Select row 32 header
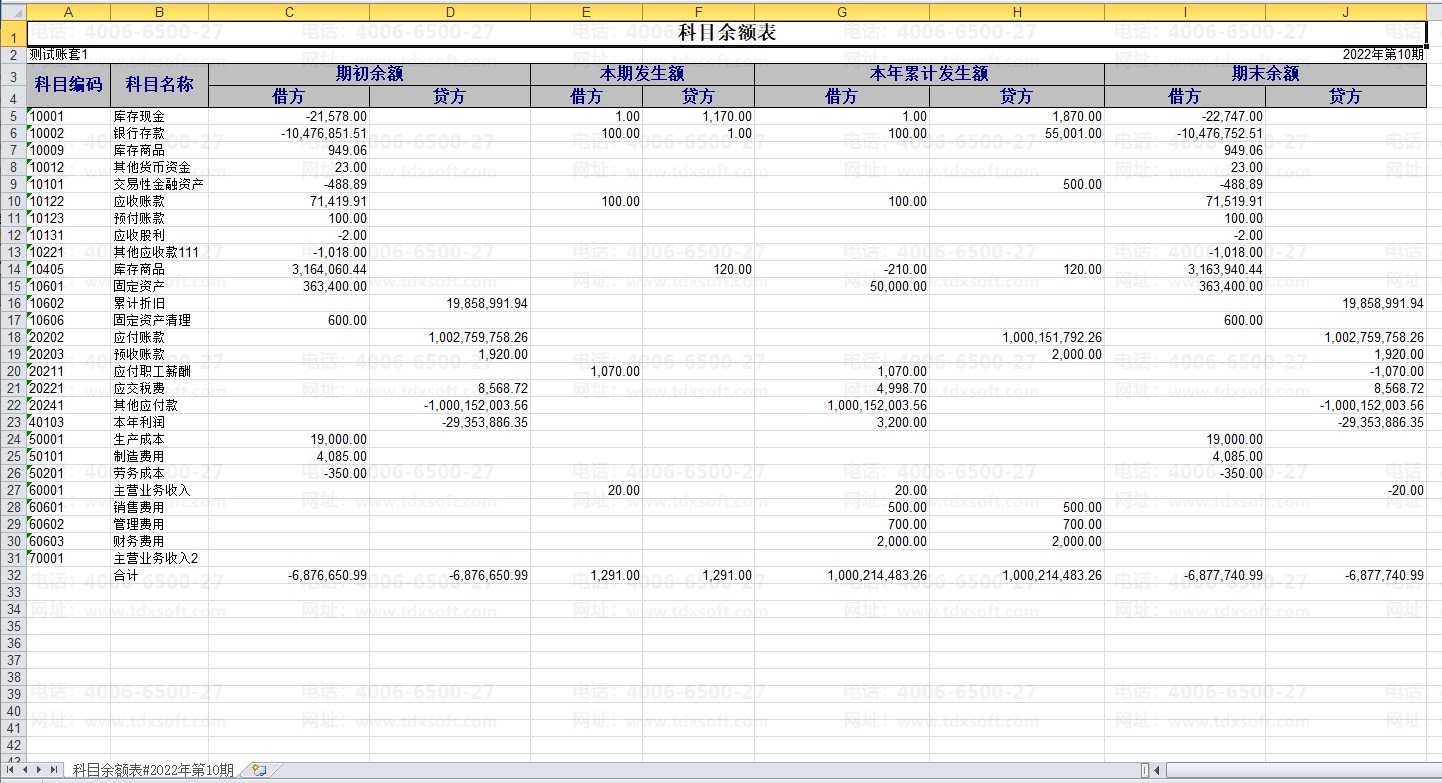 tap(13, 575)
